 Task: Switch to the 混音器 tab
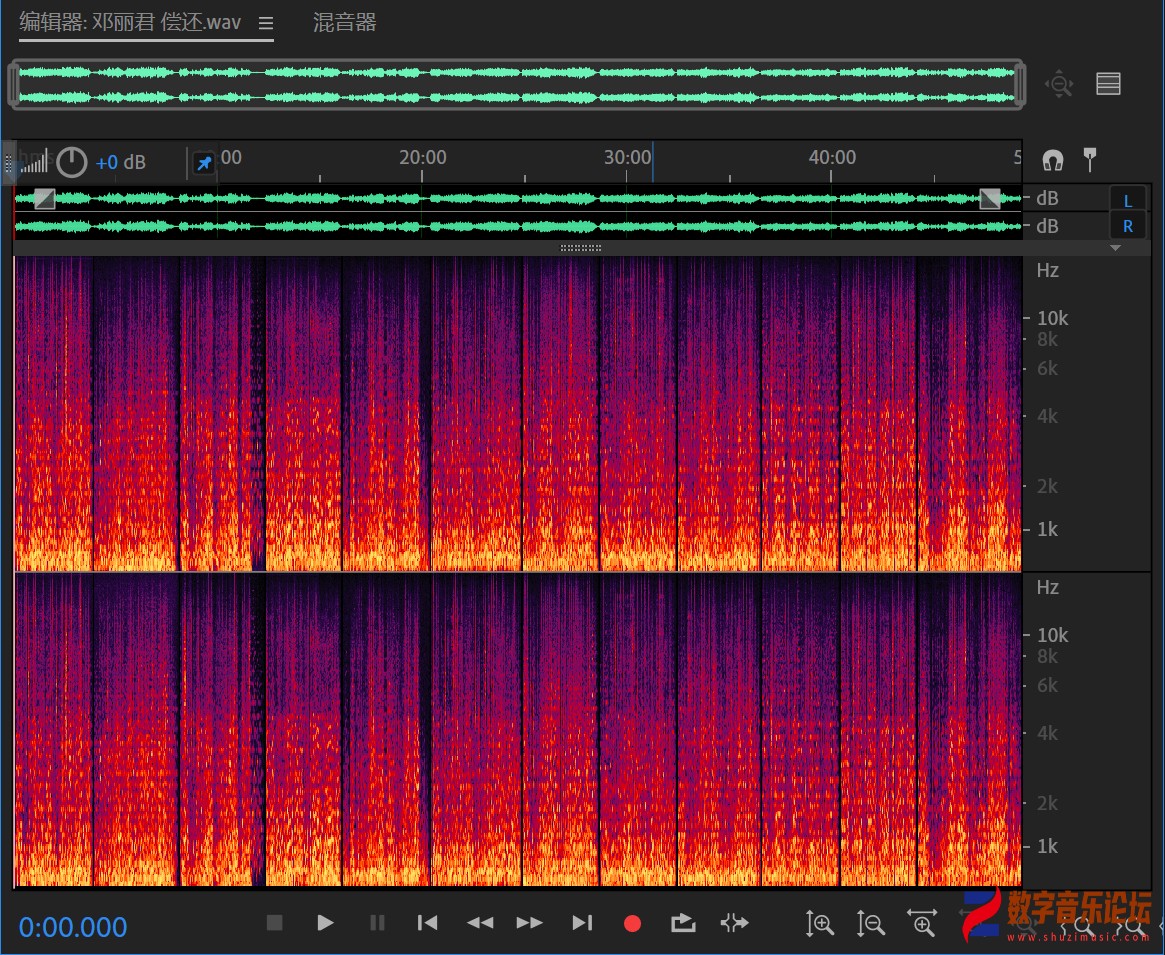coord(344,23)
